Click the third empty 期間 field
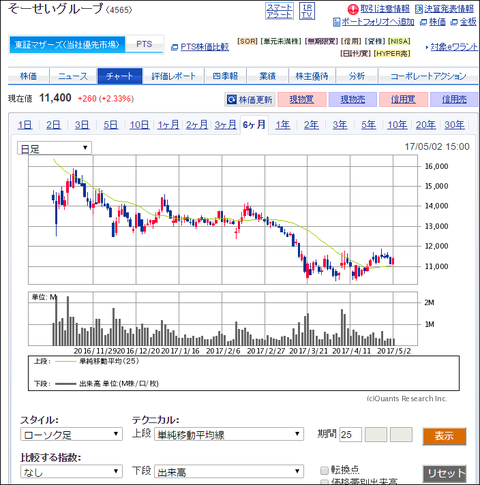480x485 pixels. point(401,435)
